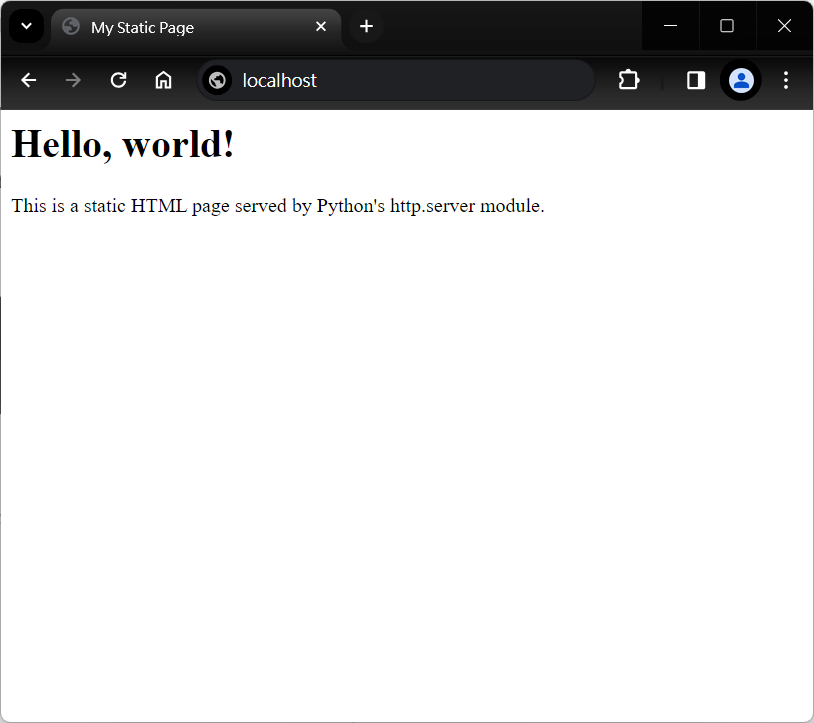Open the tab search chevron
The height and width of the screenshot is (723, 814).
tap(26, 26)
